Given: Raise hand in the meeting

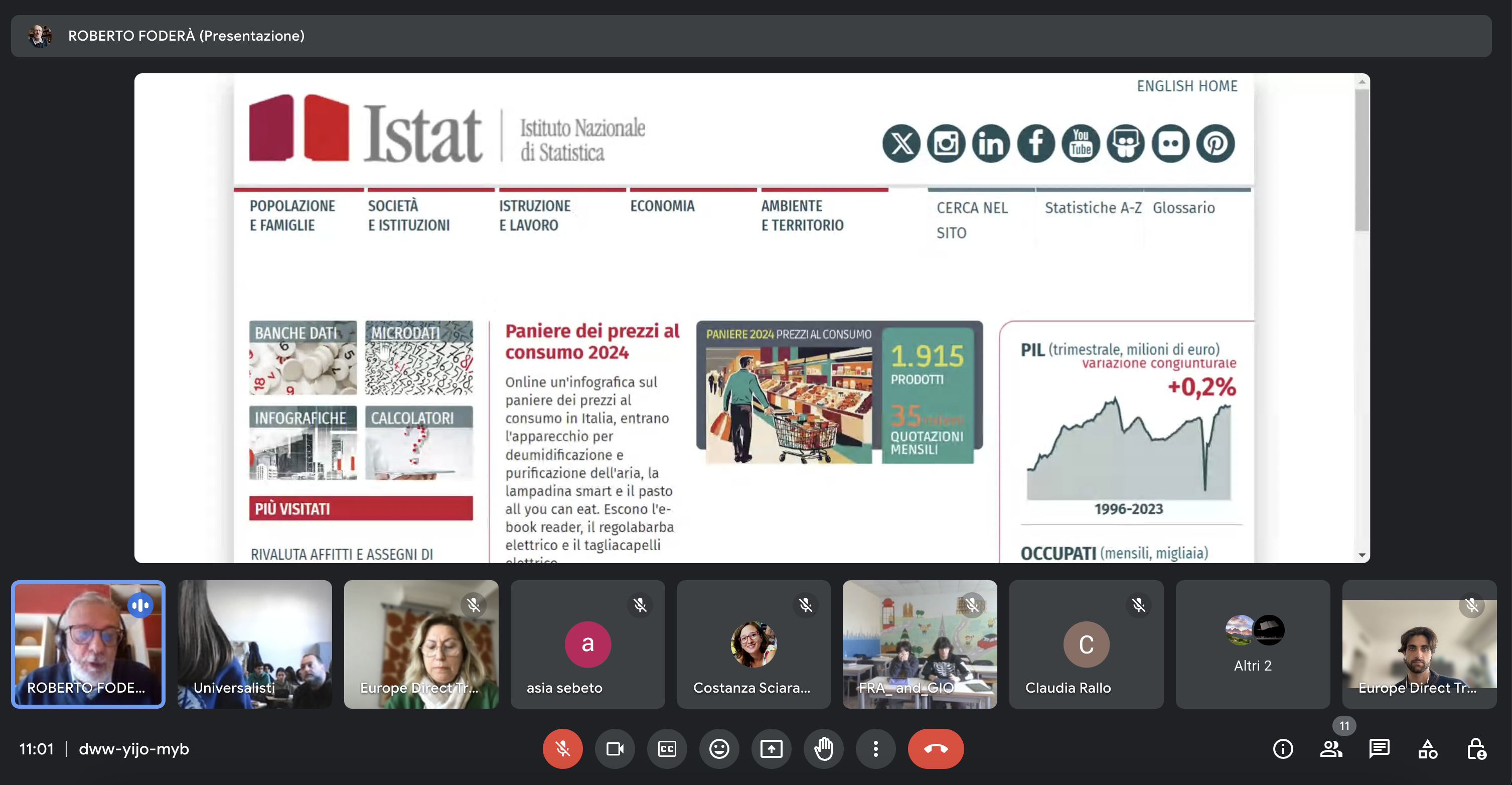Looking at the screenshot, I should [x=824, y=748].
